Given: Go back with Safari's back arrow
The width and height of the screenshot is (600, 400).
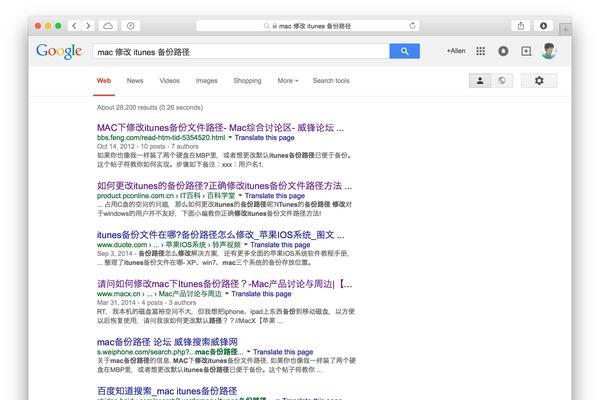Looking at the screenshot, I should pyautogui.click(x=74, y=26).
